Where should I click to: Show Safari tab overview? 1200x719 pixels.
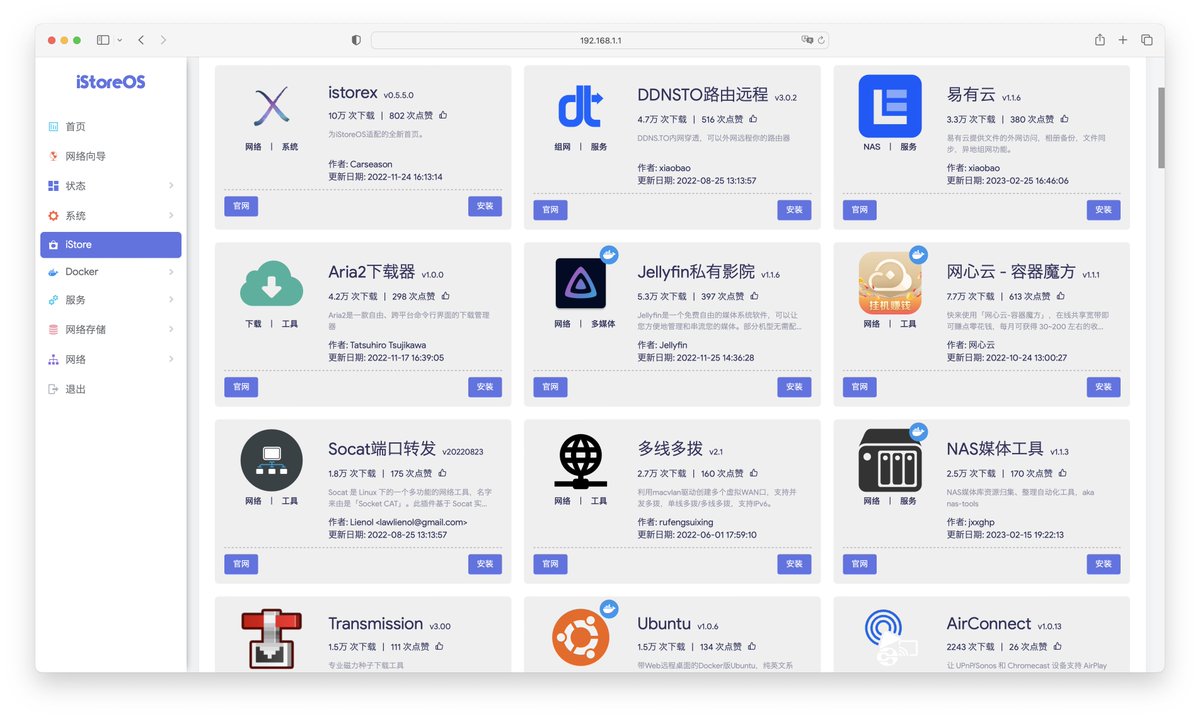click(x=1147, y=40)
